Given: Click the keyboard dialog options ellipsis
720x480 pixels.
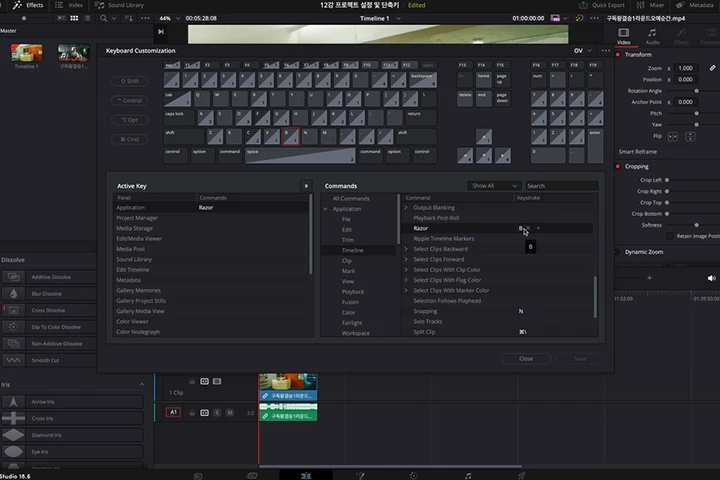Looking at the screenshot, I should tap(606, 51).
